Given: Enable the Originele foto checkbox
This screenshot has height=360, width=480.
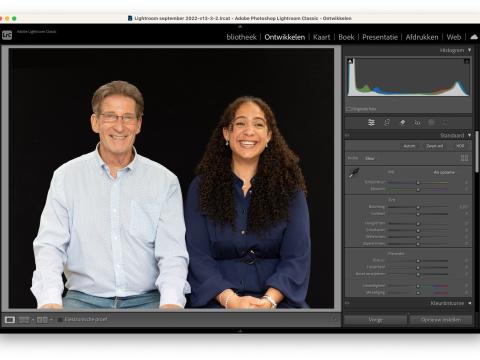Looking at the screenshot, I should pyautogui.click(x=348, y=109).
